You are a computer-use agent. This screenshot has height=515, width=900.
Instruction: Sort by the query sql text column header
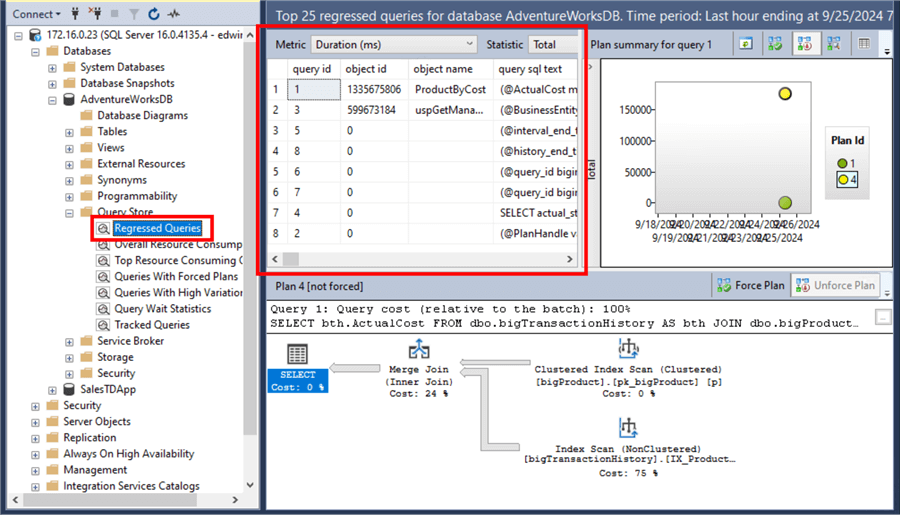pos(536,69)
